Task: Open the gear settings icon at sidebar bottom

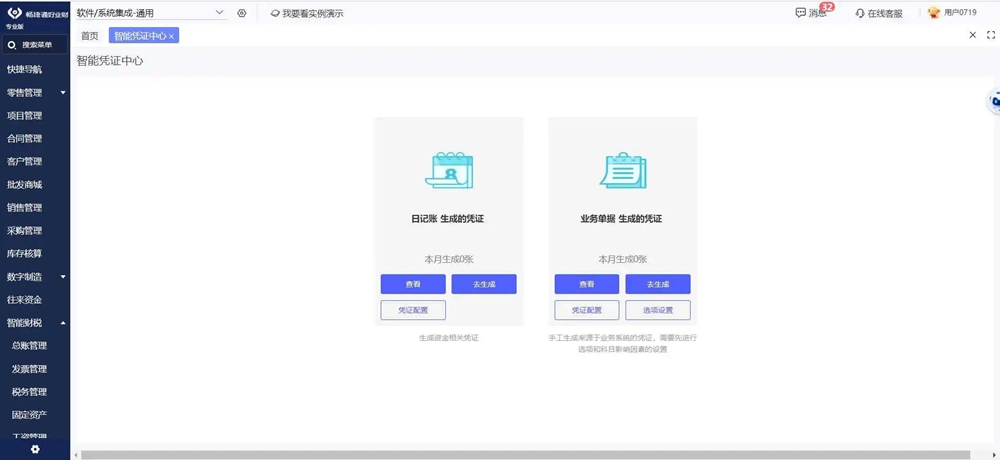Action: click(x=35, y=449)
